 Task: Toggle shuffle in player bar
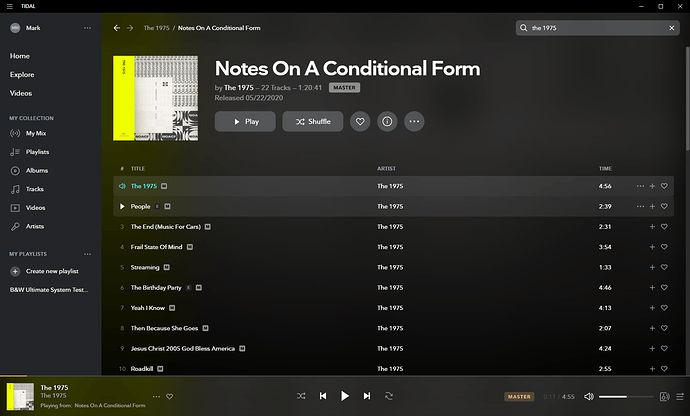click(301, 396)
